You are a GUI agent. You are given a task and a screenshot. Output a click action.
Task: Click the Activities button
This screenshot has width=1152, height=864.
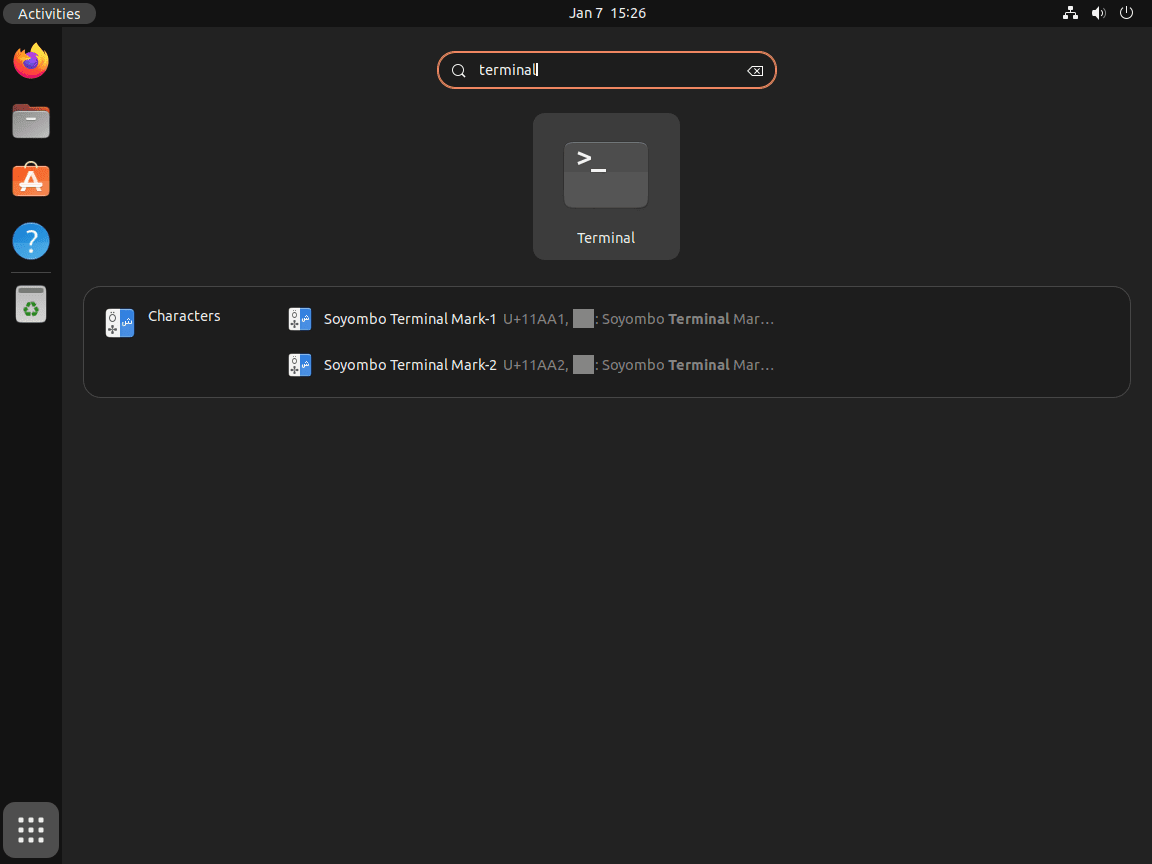[x=49, y=13]
